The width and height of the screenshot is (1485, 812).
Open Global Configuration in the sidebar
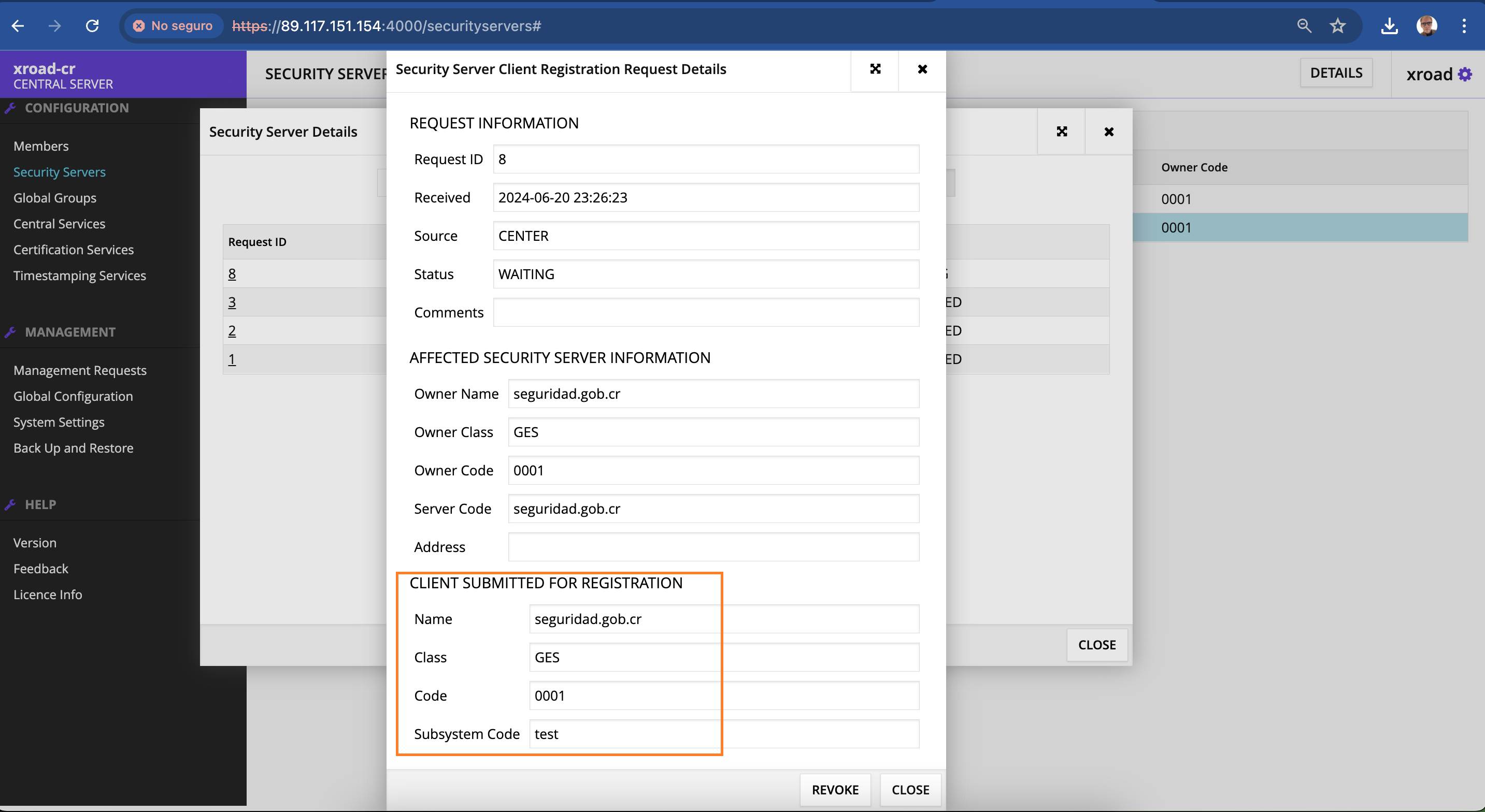(x=73, y=397)
